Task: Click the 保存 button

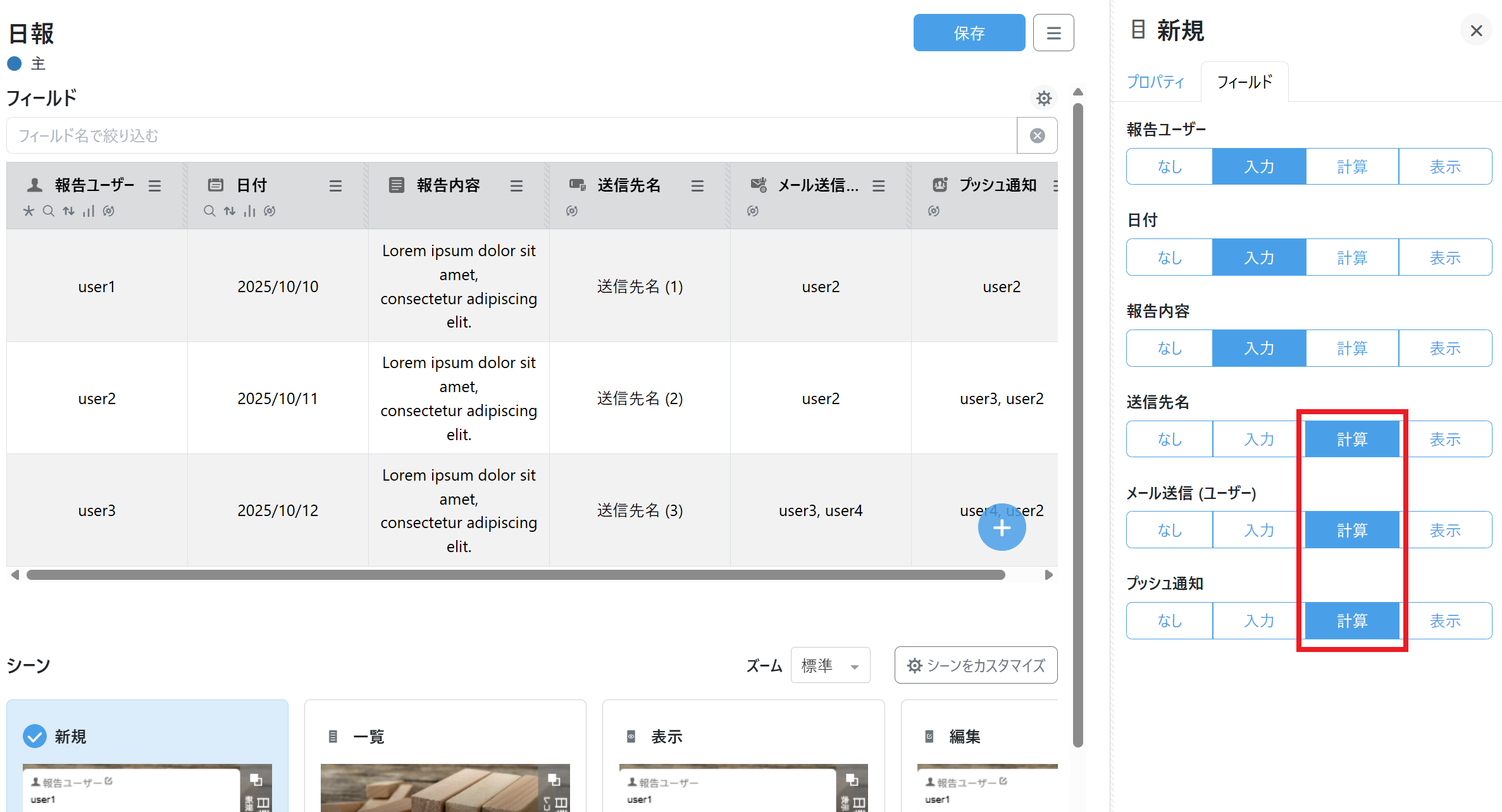Action: 969,33
